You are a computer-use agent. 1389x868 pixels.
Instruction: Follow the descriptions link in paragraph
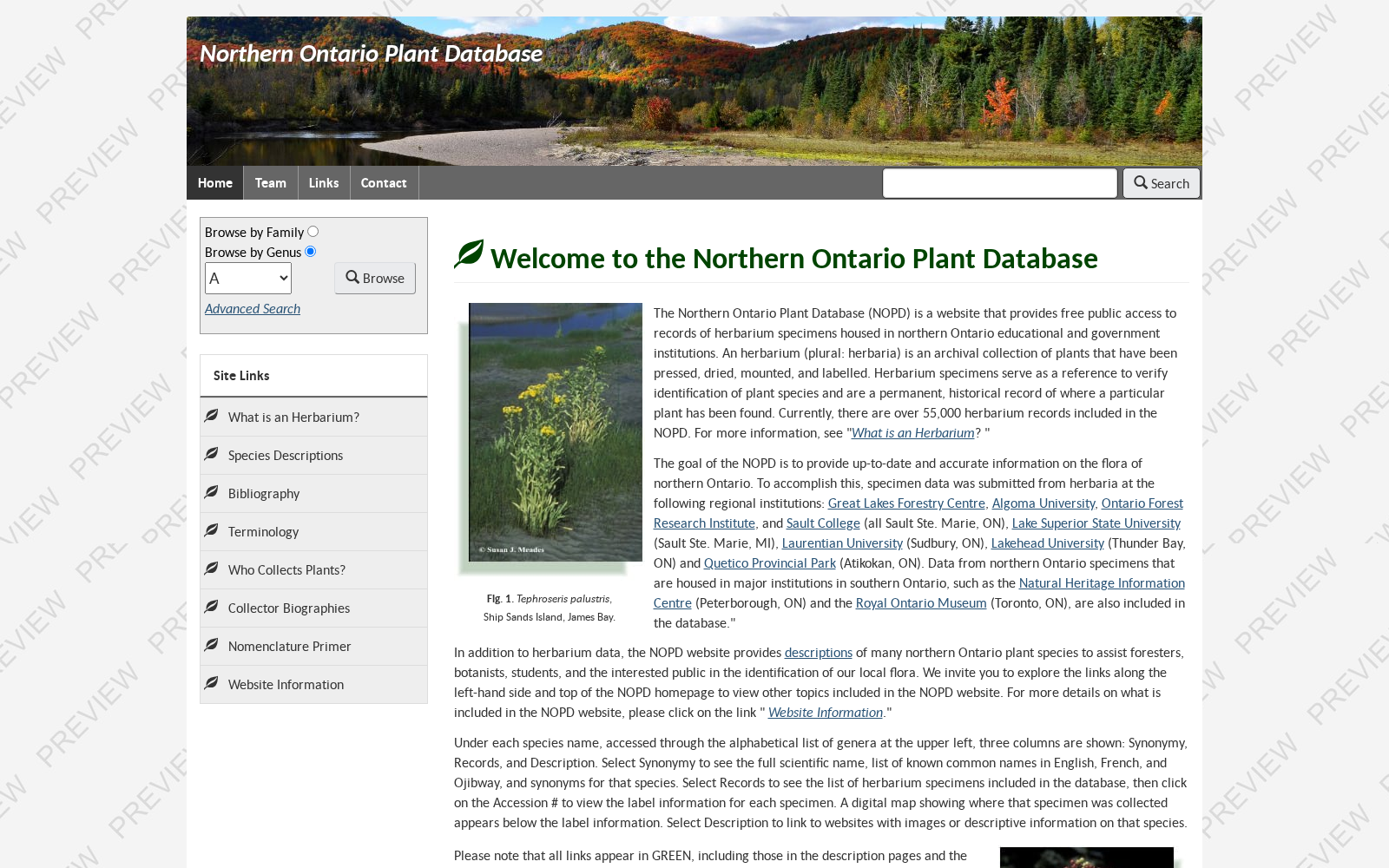(x=819, y=653)
